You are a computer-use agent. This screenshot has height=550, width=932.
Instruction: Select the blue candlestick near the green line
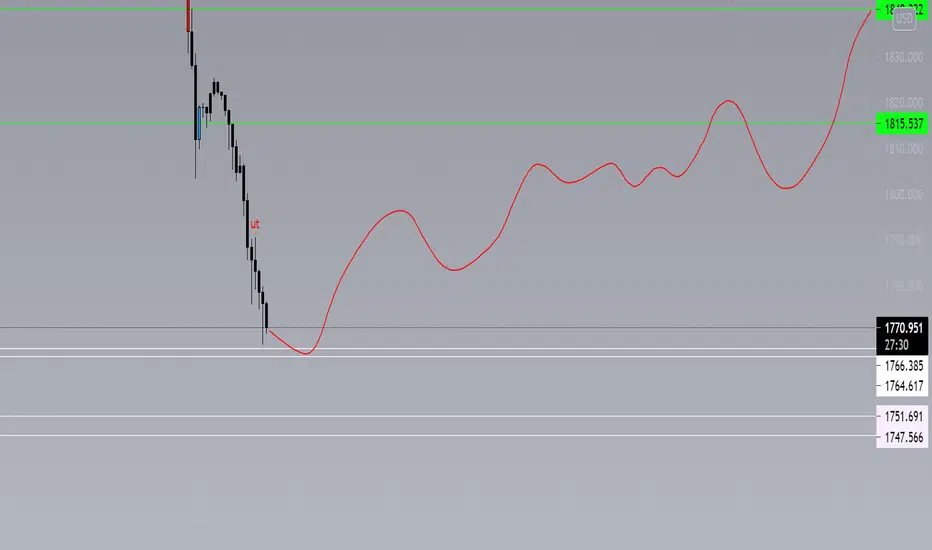pyautogui.click(x=199, y=123)
